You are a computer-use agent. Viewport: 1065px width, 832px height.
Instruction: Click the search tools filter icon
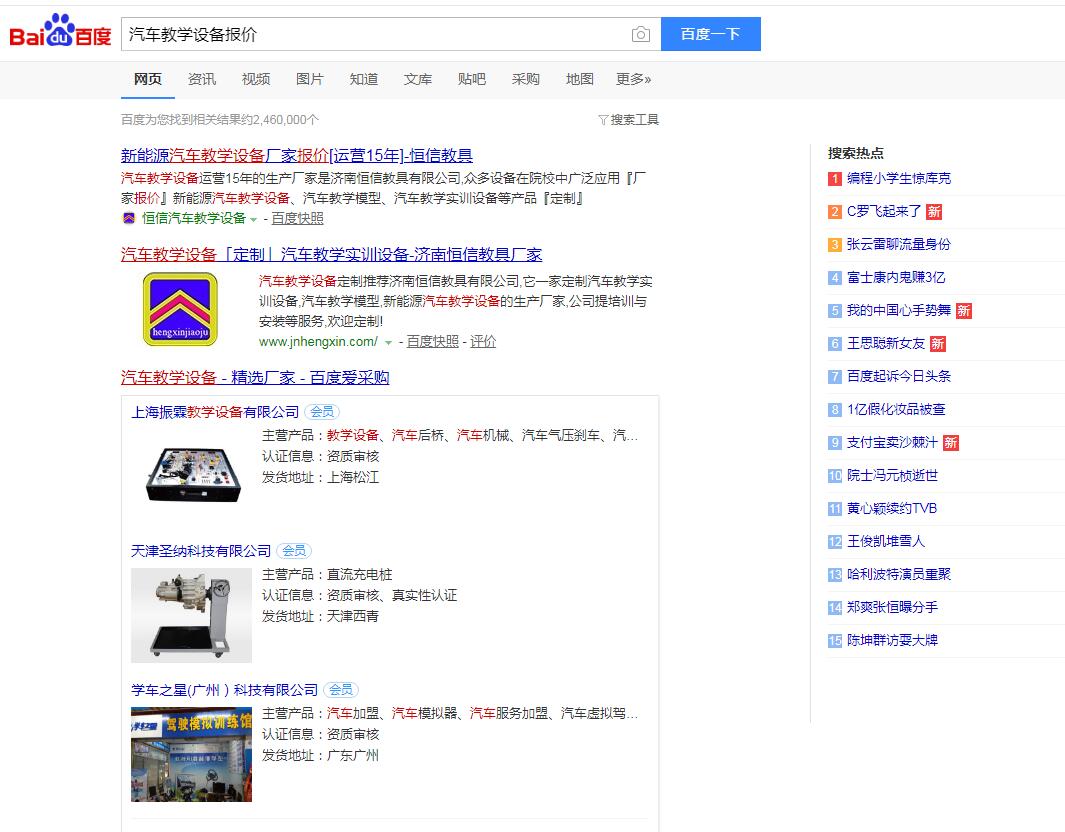pos(602,120)
